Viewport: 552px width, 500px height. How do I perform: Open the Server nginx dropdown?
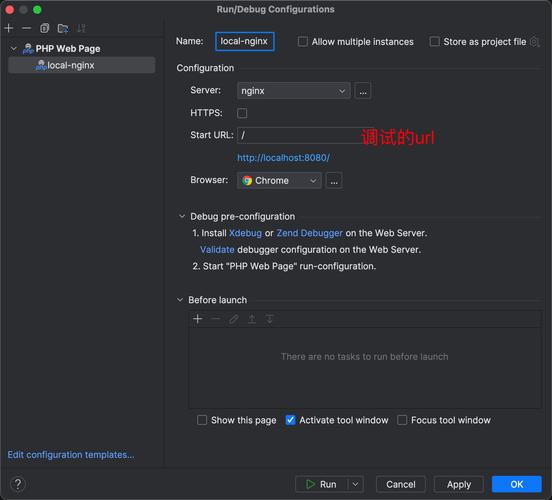click(x=294, y=91)
